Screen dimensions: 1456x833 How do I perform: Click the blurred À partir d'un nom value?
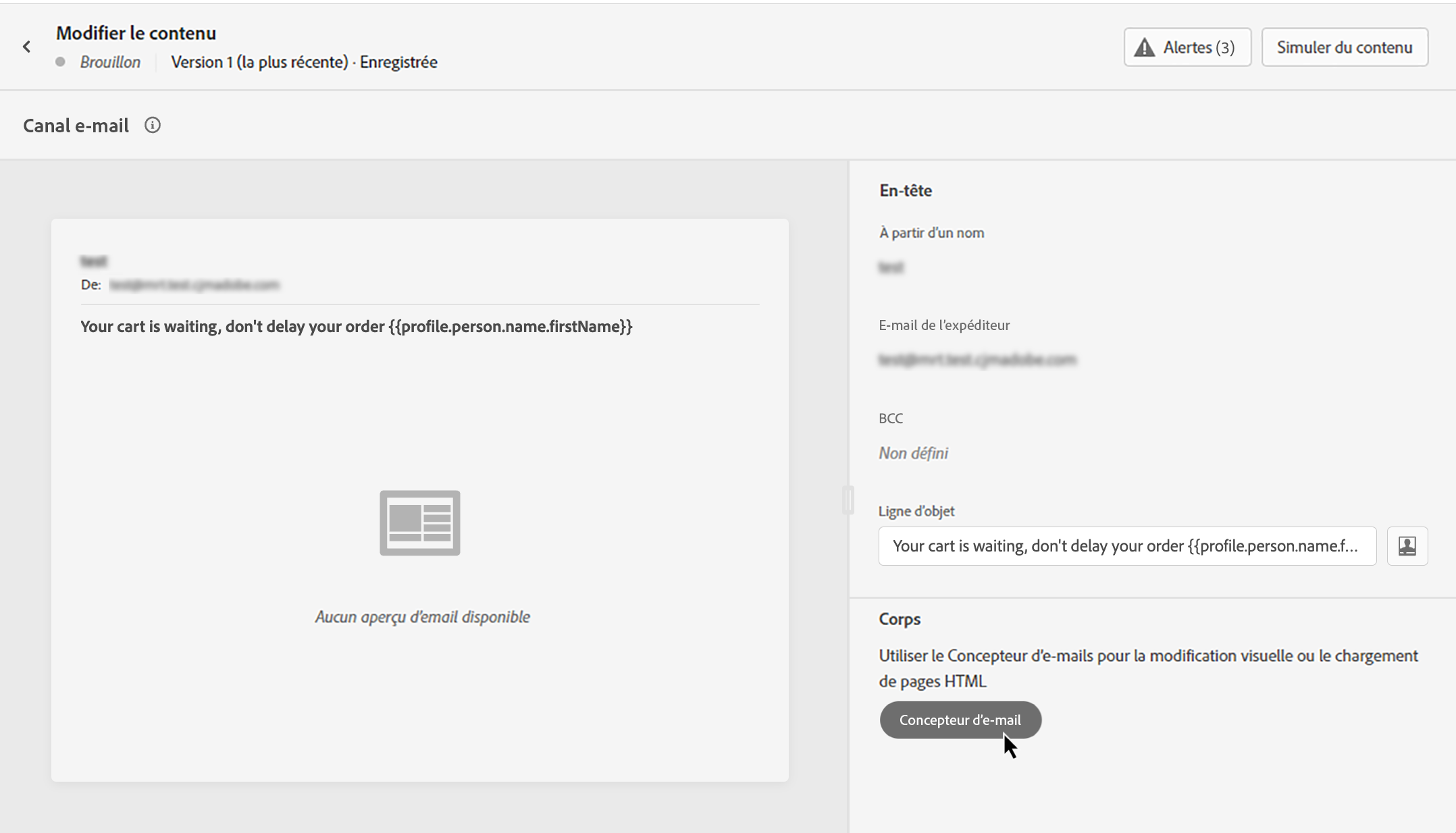891,267
